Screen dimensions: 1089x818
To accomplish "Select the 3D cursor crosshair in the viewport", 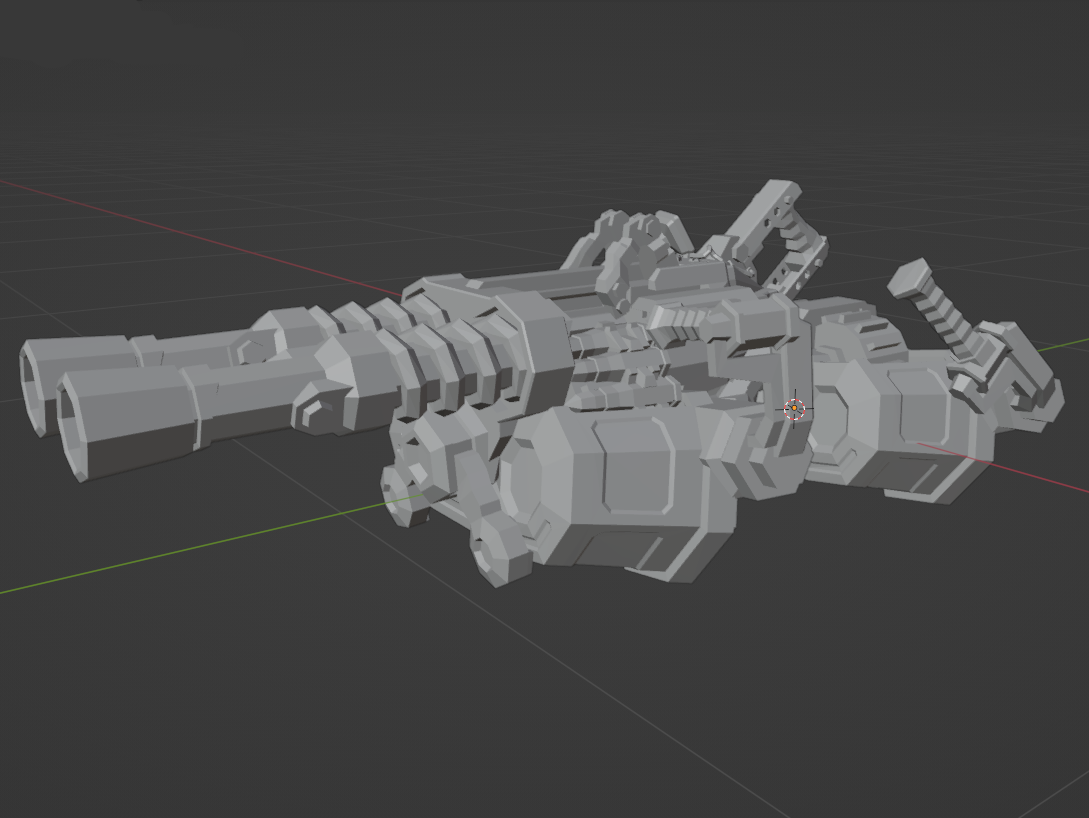I will coord(795,409).
